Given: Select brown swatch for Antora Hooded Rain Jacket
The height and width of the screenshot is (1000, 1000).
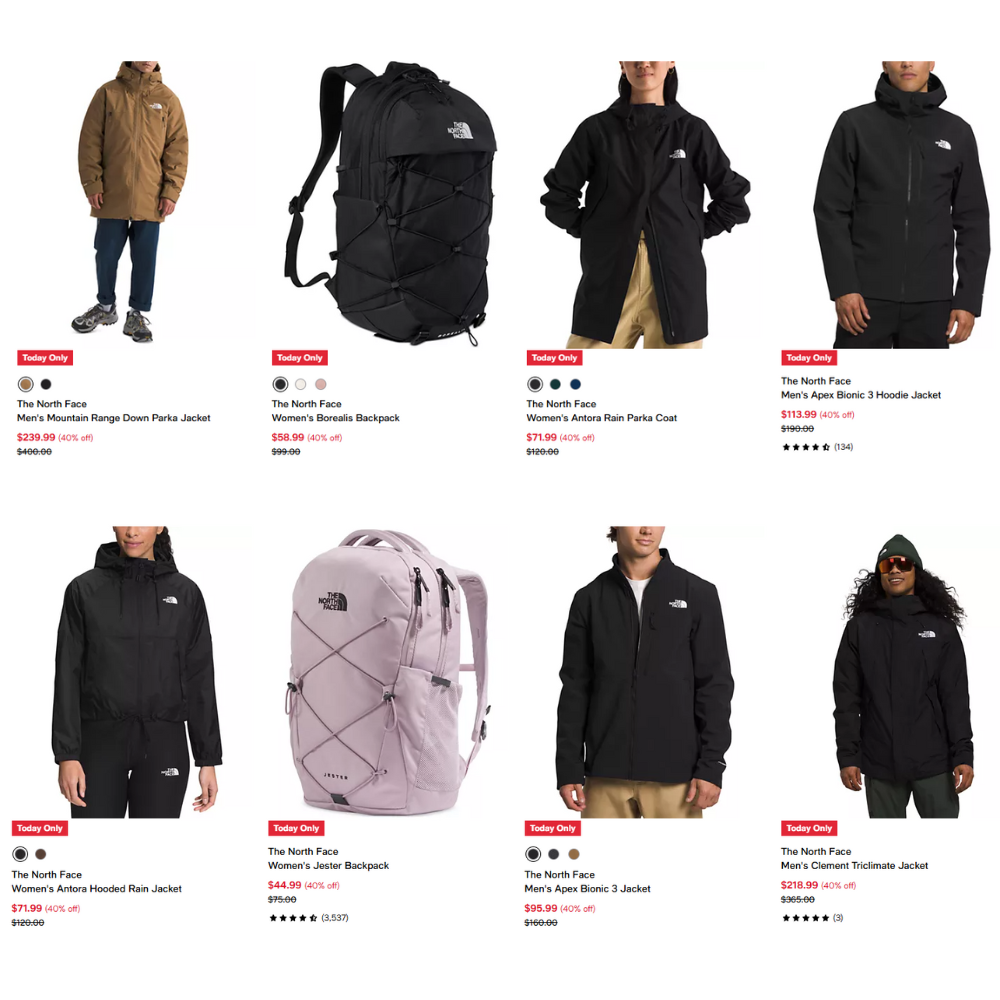Looking at the screenshot, I should coord(41,854).
